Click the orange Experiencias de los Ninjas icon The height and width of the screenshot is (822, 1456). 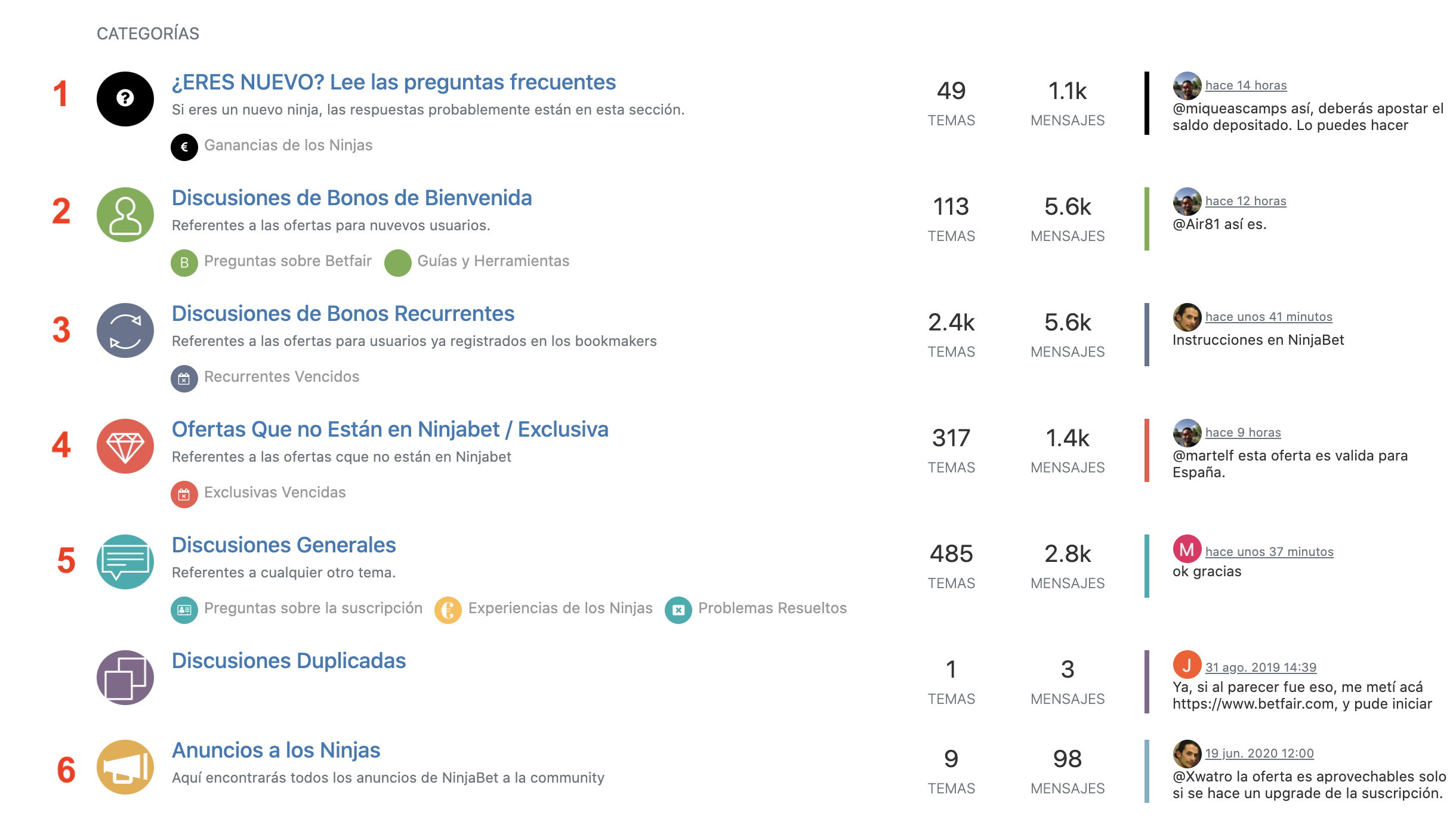pos(448,610)
